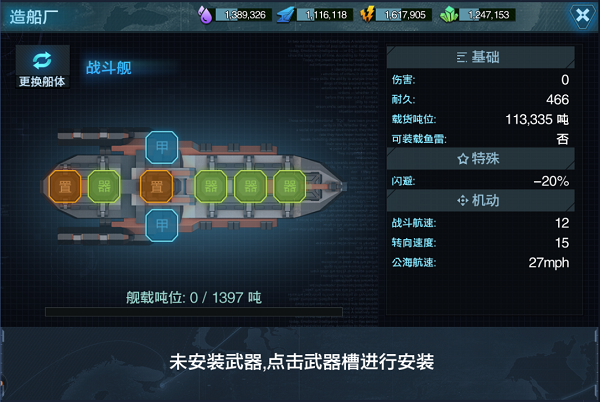Choose the middle green 器 slot of the front three
600x402 pixels.
coord(251,187)
